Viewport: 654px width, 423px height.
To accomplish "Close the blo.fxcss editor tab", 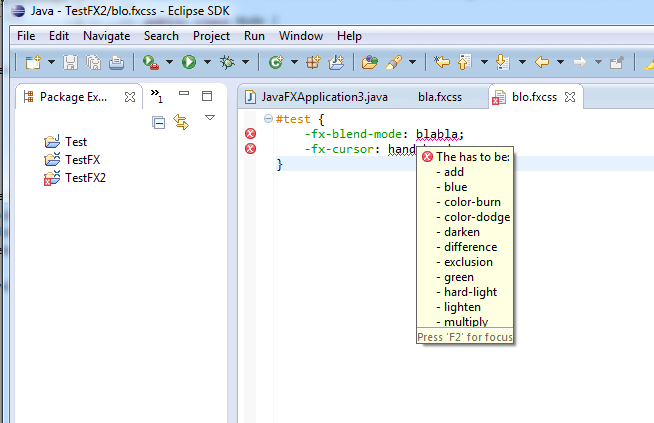I will click(x=570, y=97).
